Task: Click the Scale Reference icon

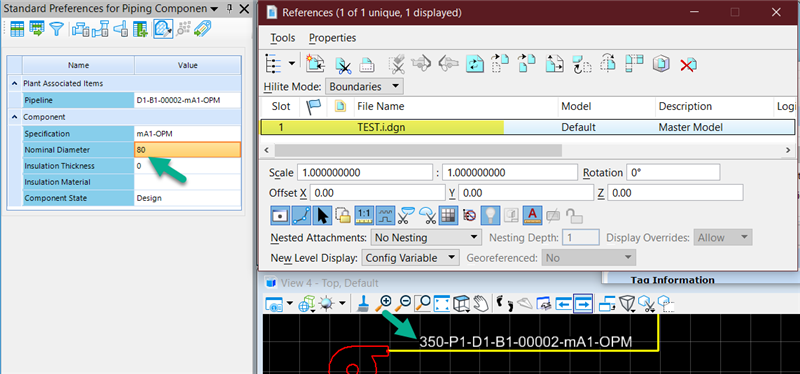Action: tap(554, 64)
